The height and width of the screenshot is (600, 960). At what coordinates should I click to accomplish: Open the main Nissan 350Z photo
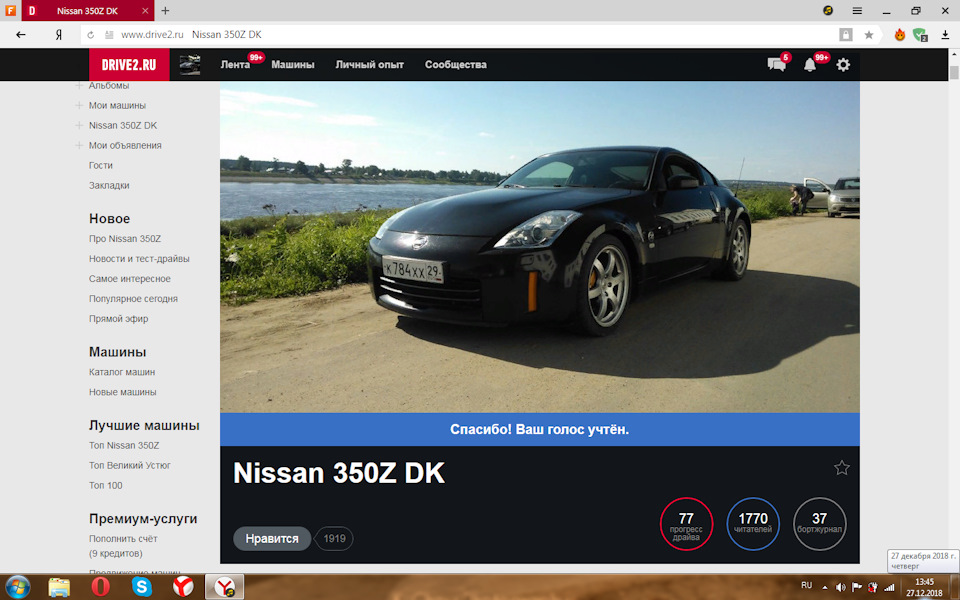(539, 247)
